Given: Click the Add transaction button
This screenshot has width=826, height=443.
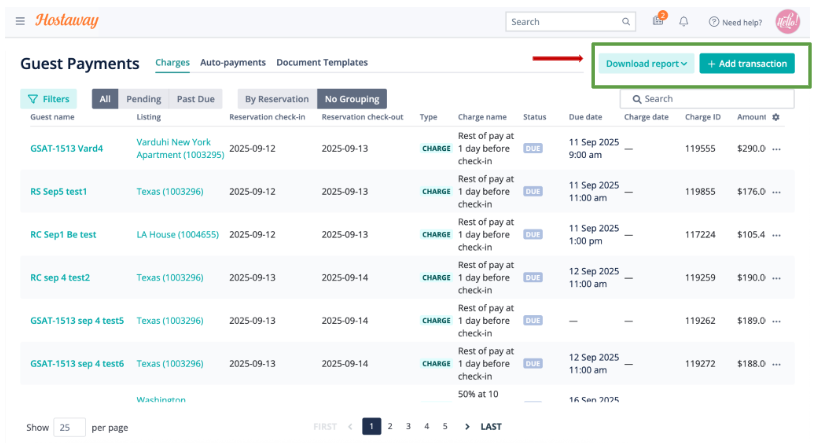Looking at the screenshot, I should pyautogui.click(x=747, y=64).
